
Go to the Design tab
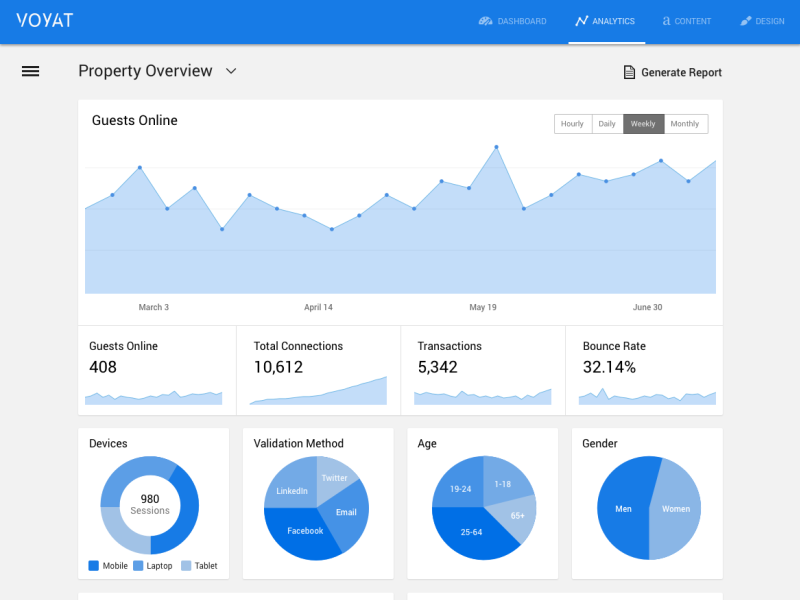click(762, 21)
